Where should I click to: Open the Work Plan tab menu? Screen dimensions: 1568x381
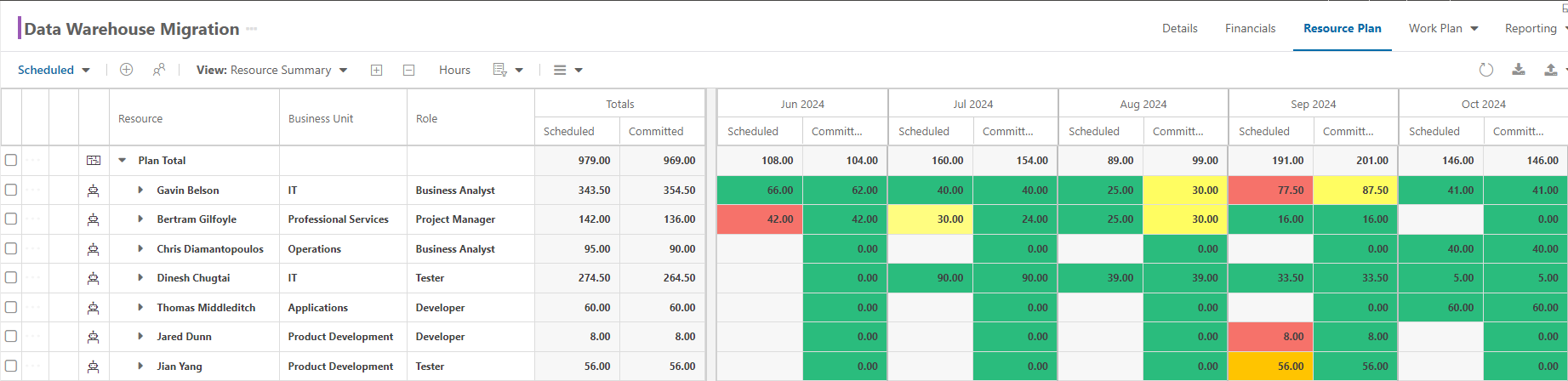[x=1444, y=28]
